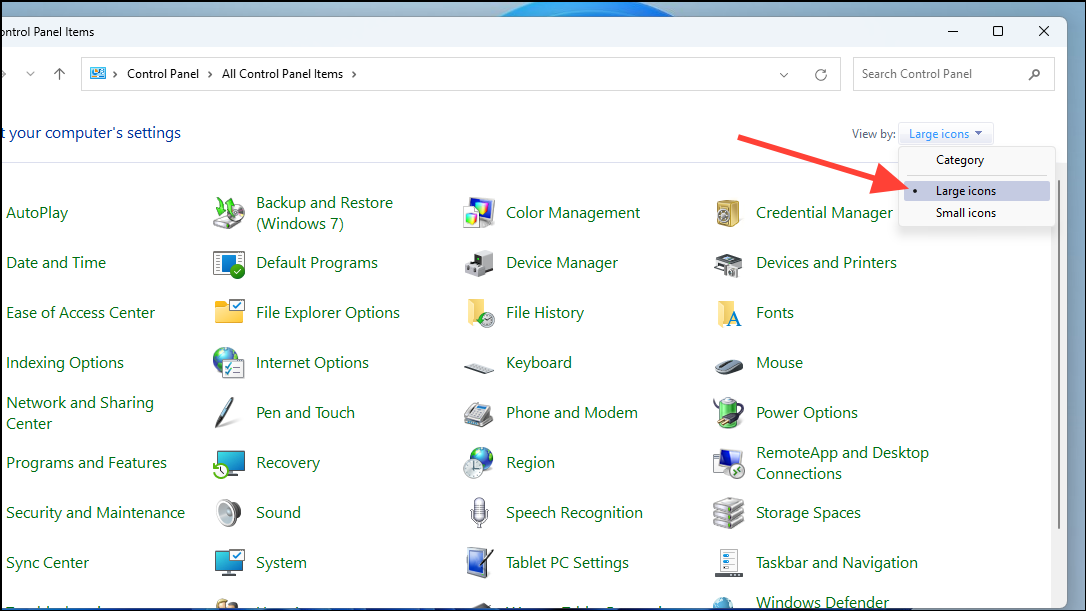Open the Sound speaker icon
The width and height of the screenshot is (1086, 611).
228,513
